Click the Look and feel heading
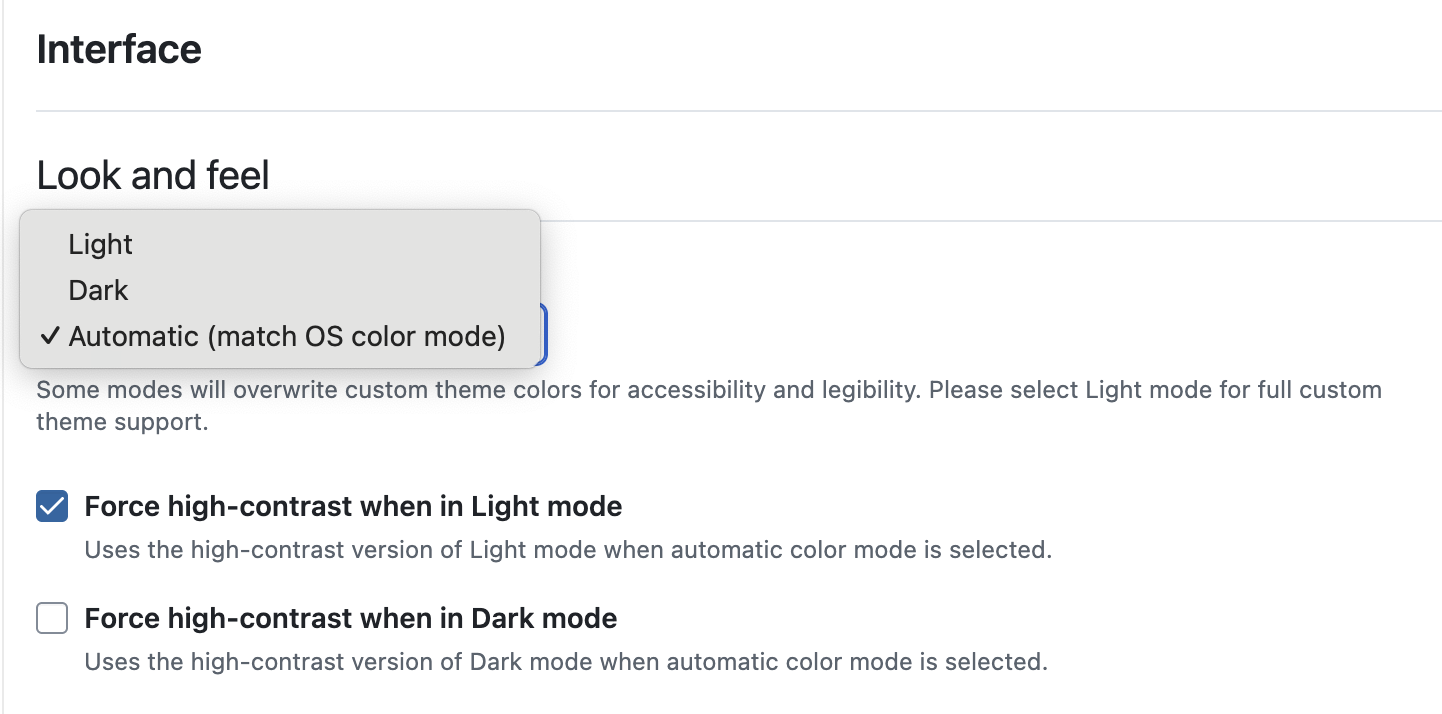The width and height of the screenshot is (1442, 714). point(152,174)
